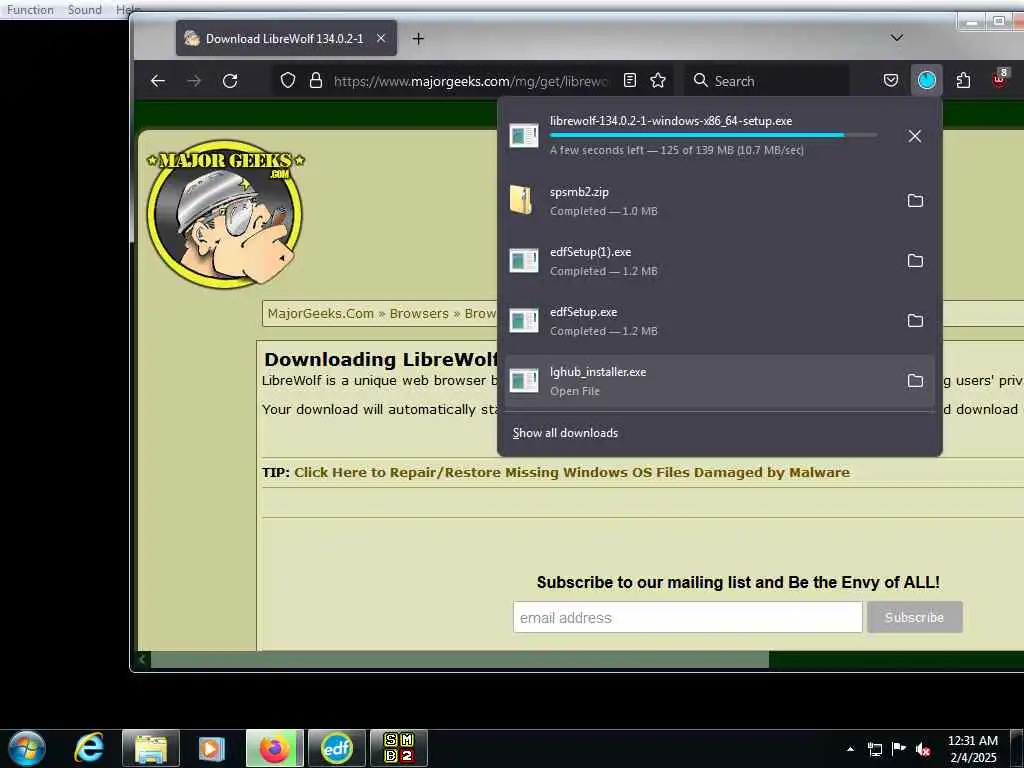Open the Action Center flag icon
The height and width of the screenshot is (768, 1024).
pyautogui.click(x=899, y=749)
